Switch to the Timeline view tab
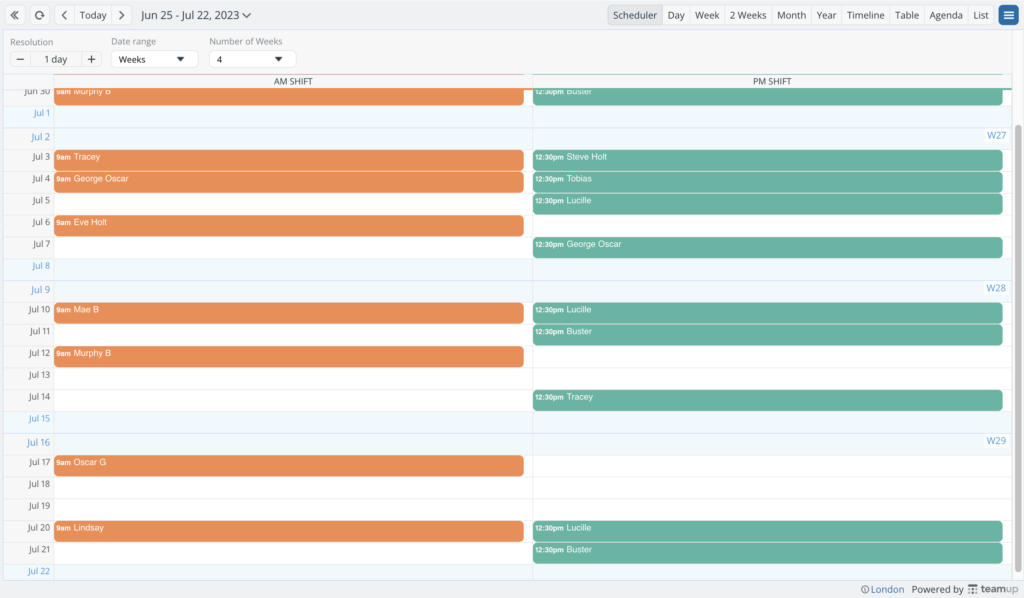The image size is (1024, 598). [865, 15]
